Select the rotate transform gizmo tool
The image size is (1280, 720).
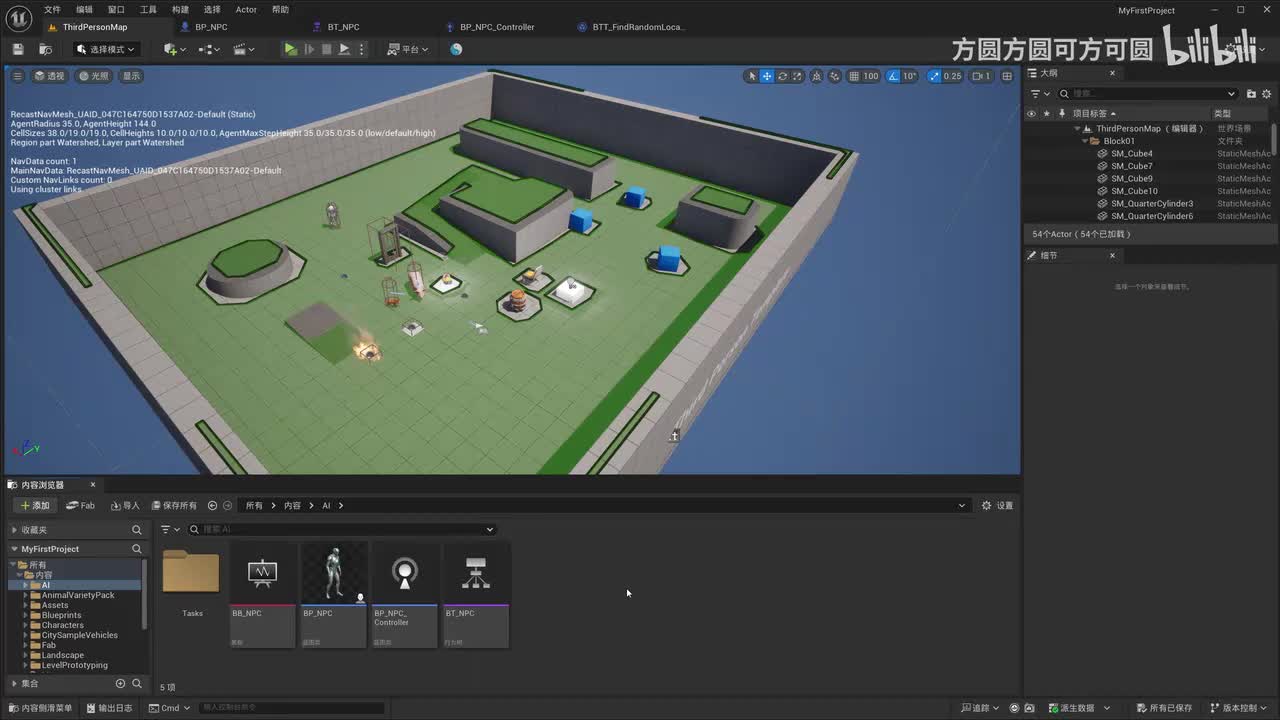click(783, 76)
